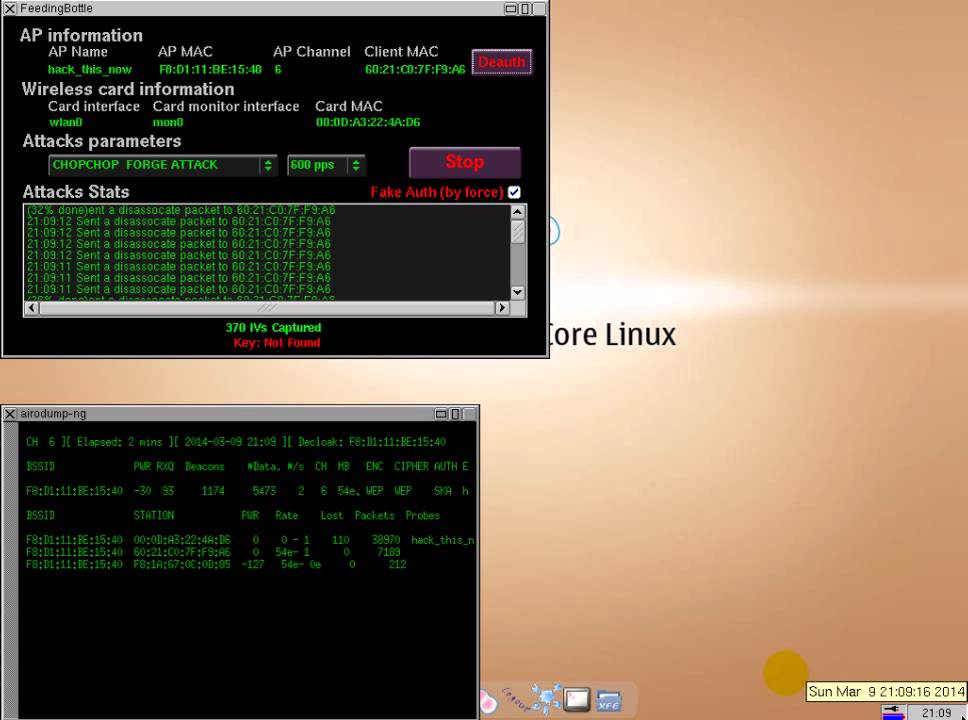Click the Key: Not Found status text
Screen dimensions: 968x720
click(x=277, y=343)
